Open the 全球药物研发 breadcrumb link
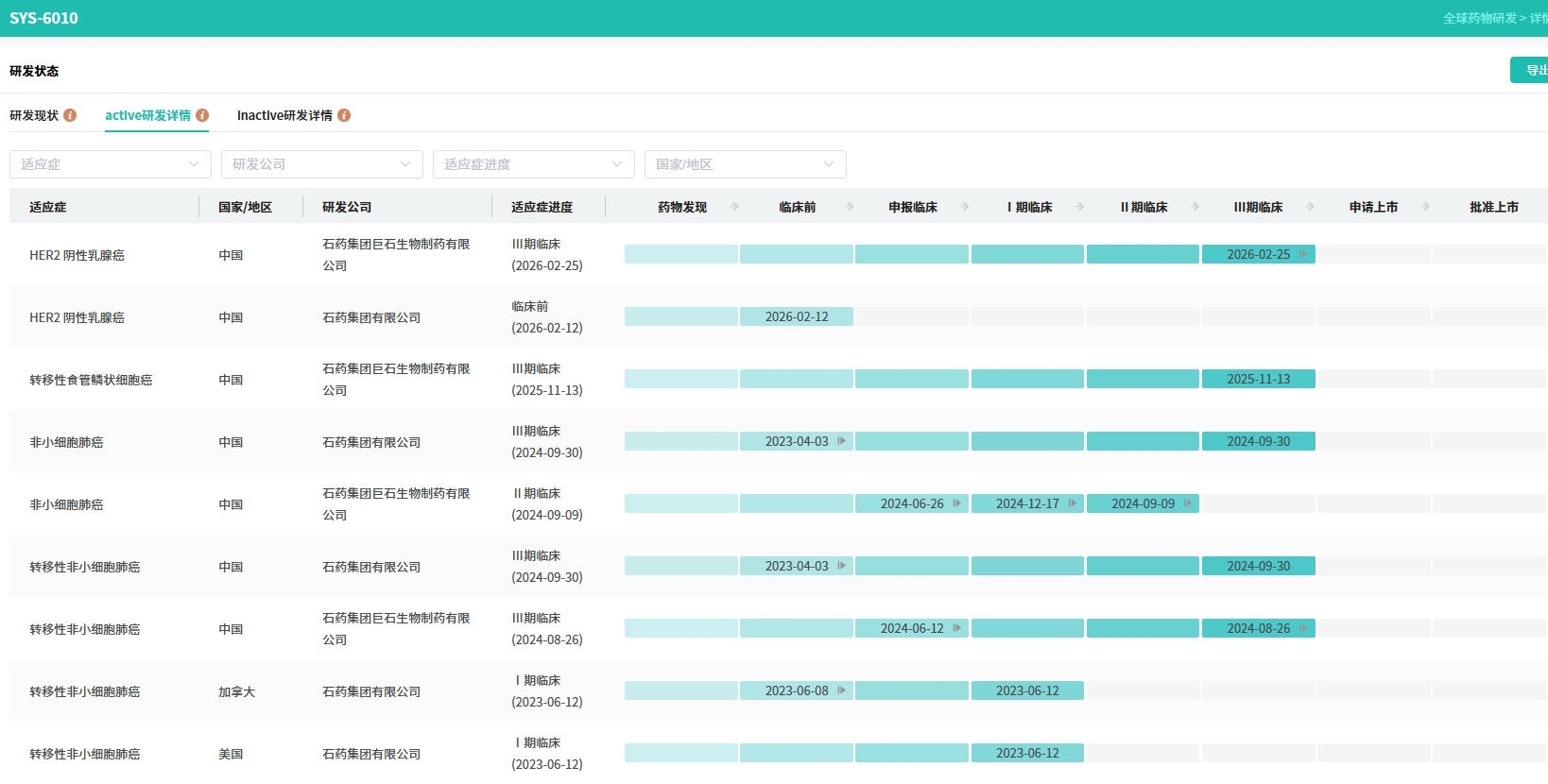 (1479, 18)
